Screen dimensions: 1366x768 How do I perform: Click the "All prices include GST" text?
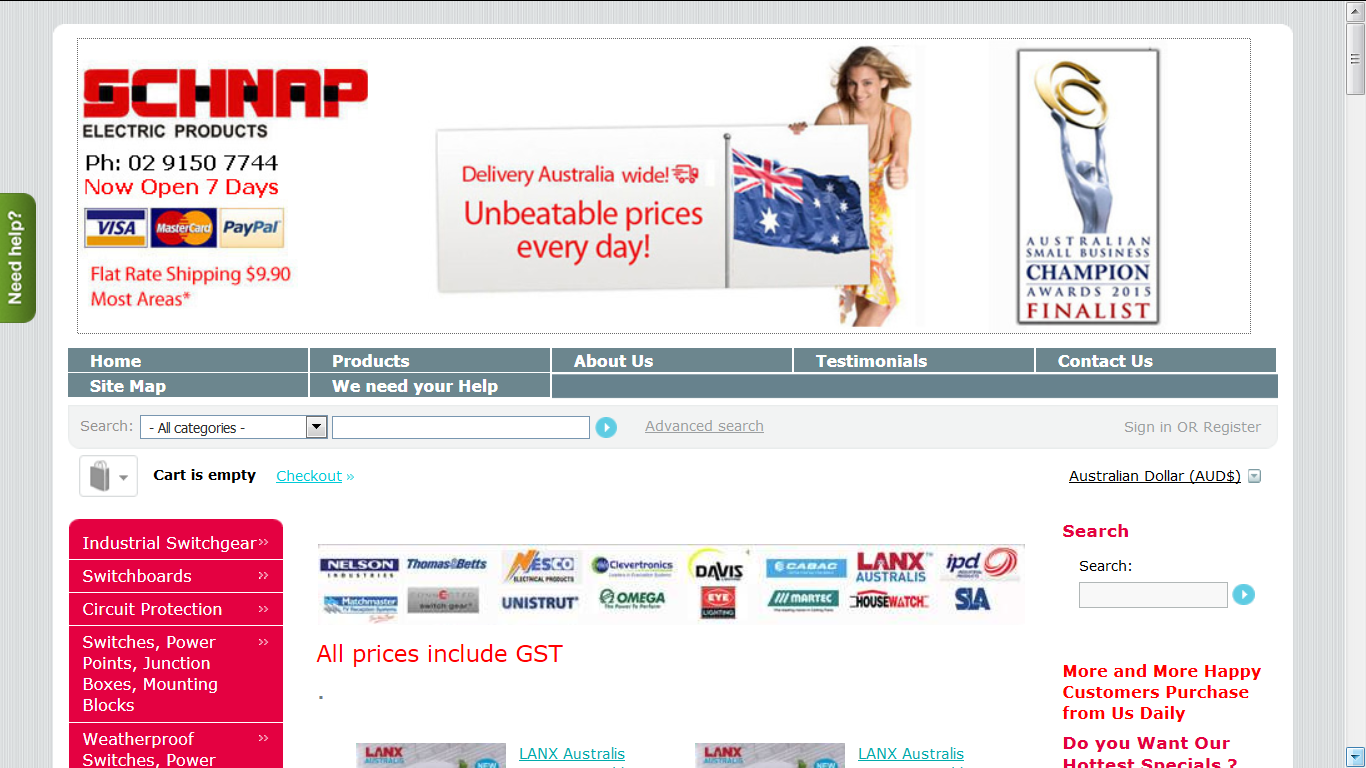pyautogui.click(x=440, y=654)
